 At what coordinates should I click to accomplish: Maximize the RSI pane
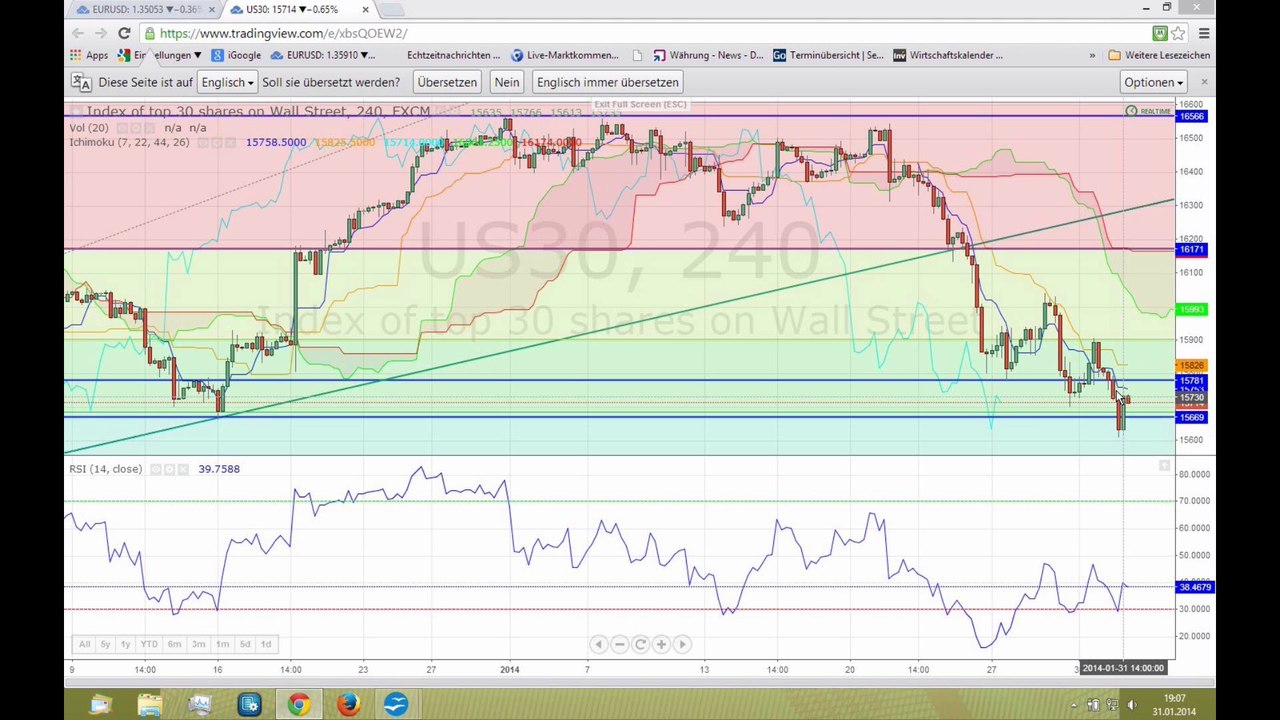coord(1164,466)
